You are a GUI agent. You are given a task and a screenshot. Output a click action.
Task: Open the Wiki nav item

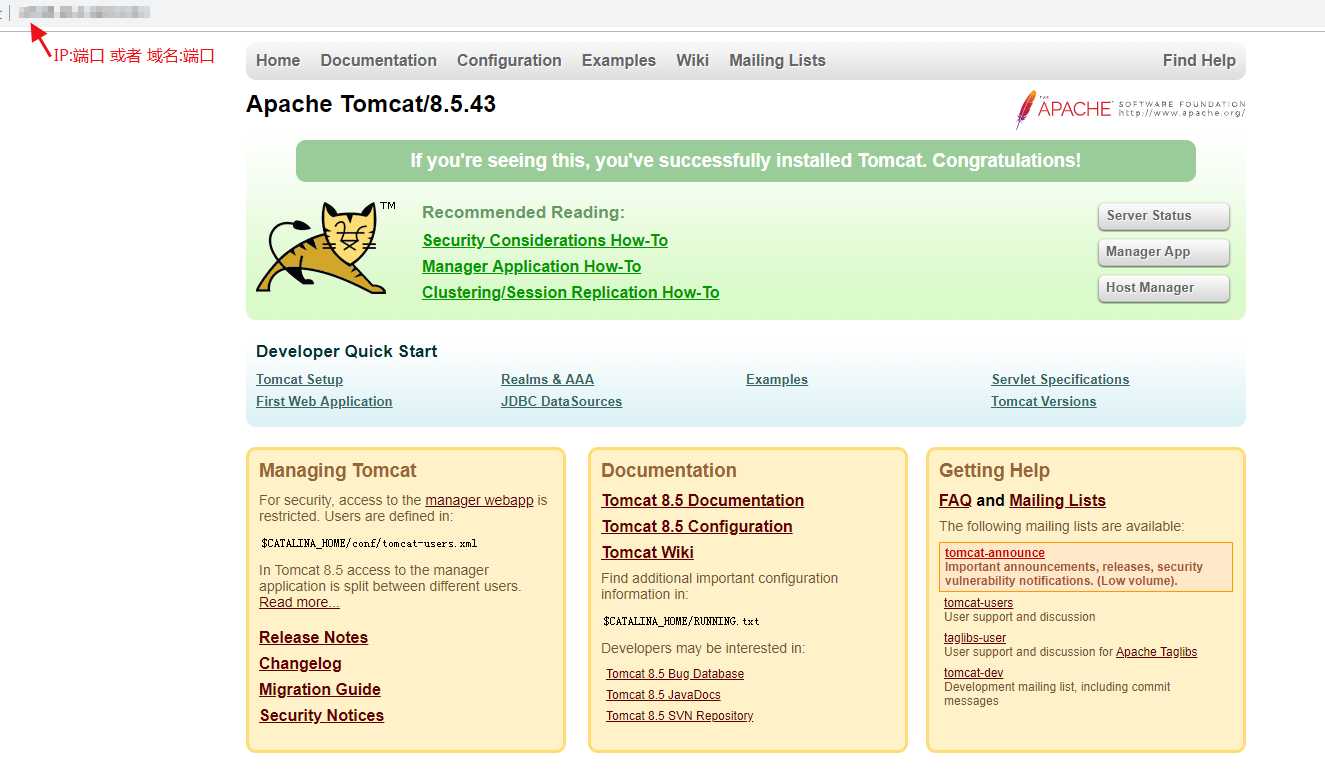692,60
